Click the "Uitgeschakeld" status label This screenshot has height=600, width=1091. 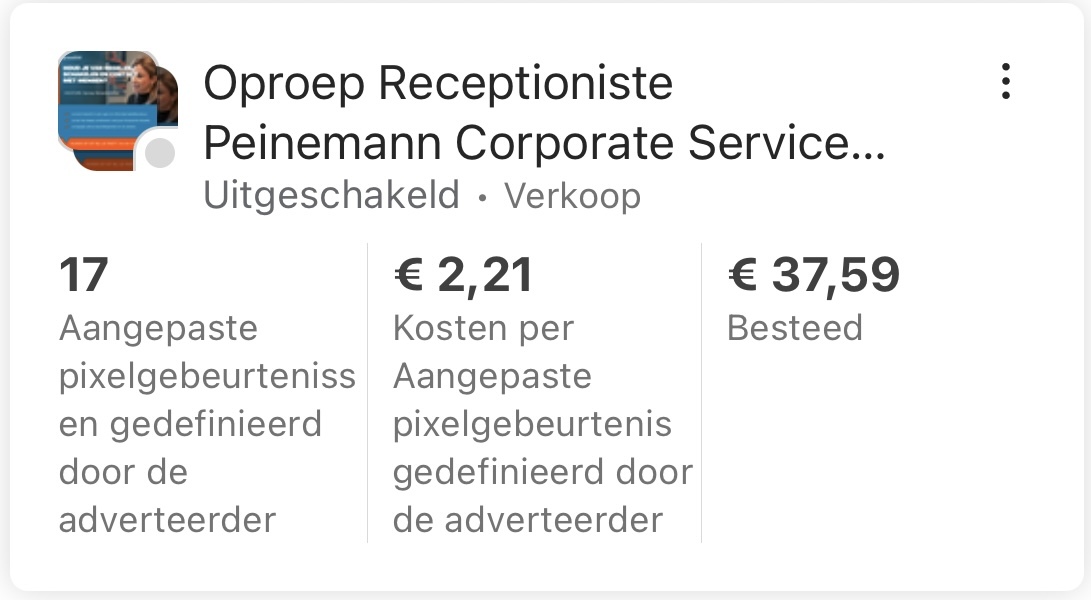tap(331, 195)
